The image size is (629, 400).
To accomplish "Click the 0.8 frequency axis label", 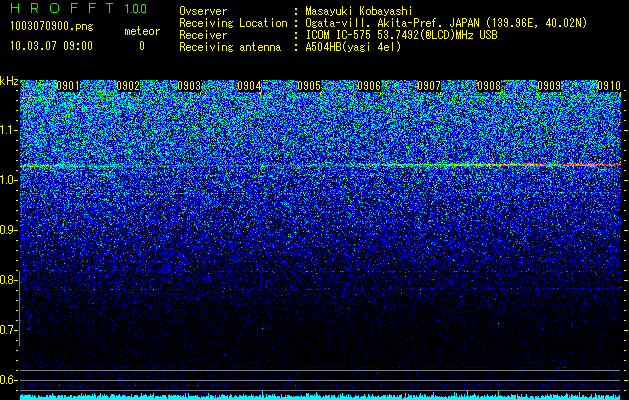I will tap(9, 280).
